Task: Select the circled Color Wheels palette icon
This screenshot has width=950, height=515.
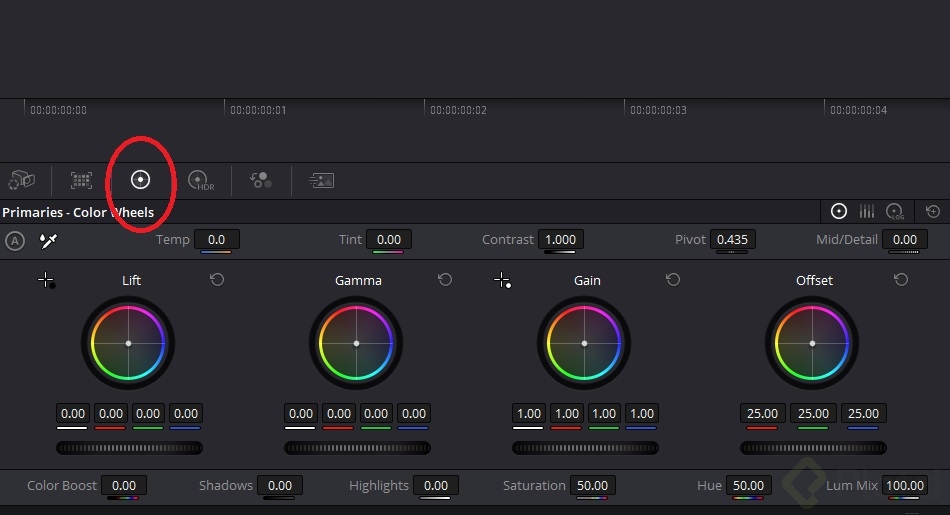Action: point(141,180)
